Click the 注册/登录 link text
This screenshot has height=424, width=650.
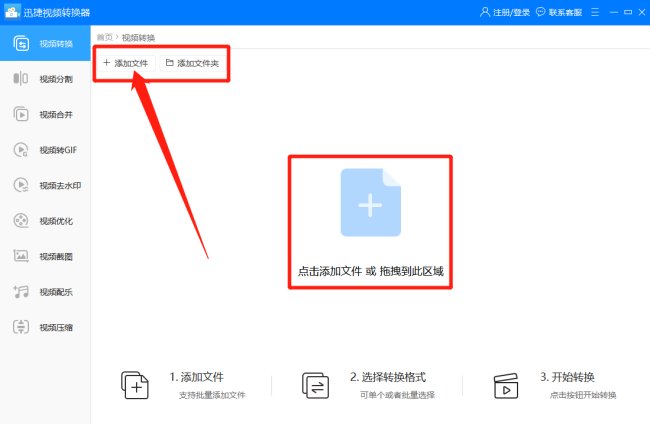click(x=512, y=12)
